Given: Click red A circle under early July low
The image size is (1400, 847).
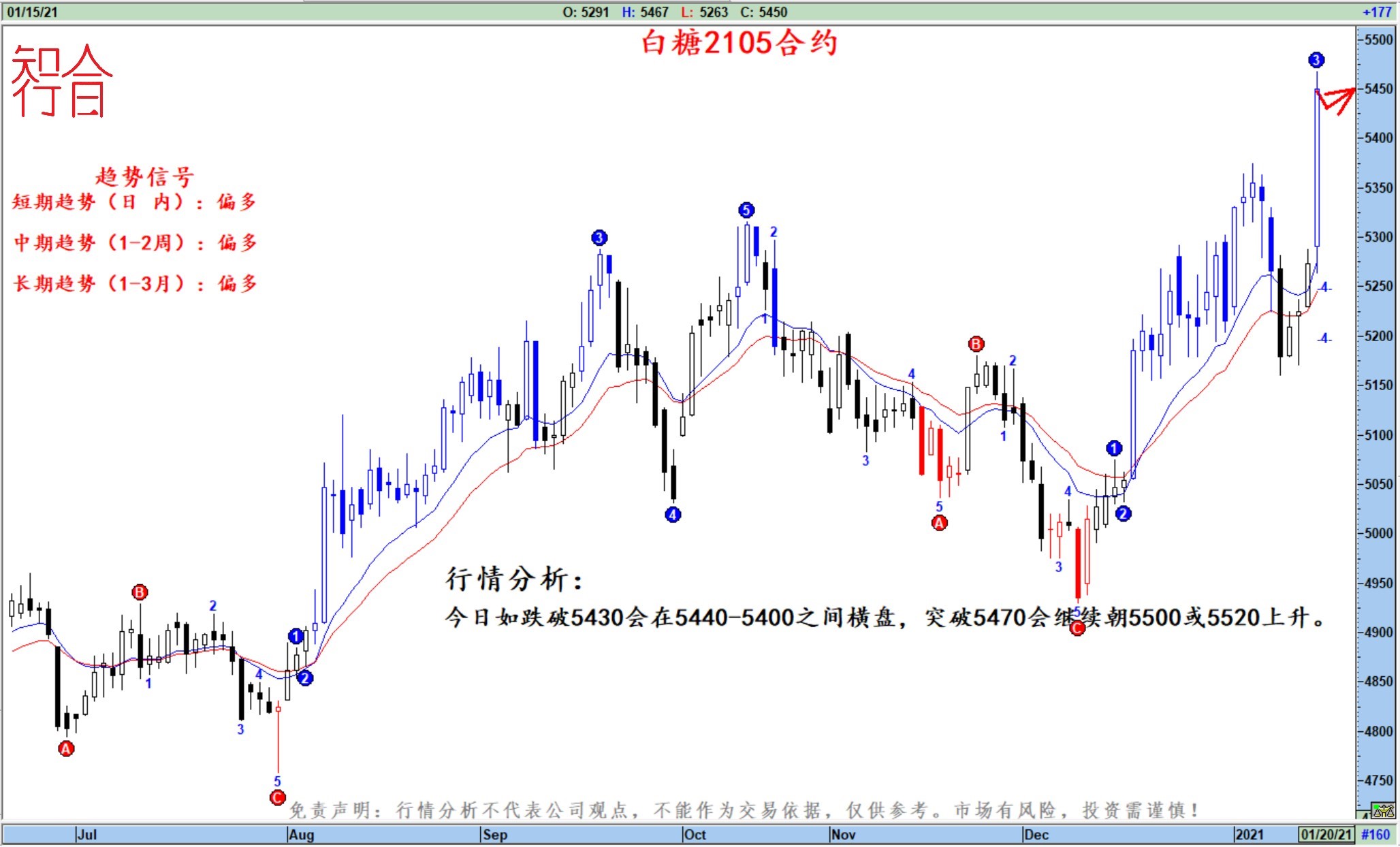Looking at the screenshot, I should coord(65,749).
